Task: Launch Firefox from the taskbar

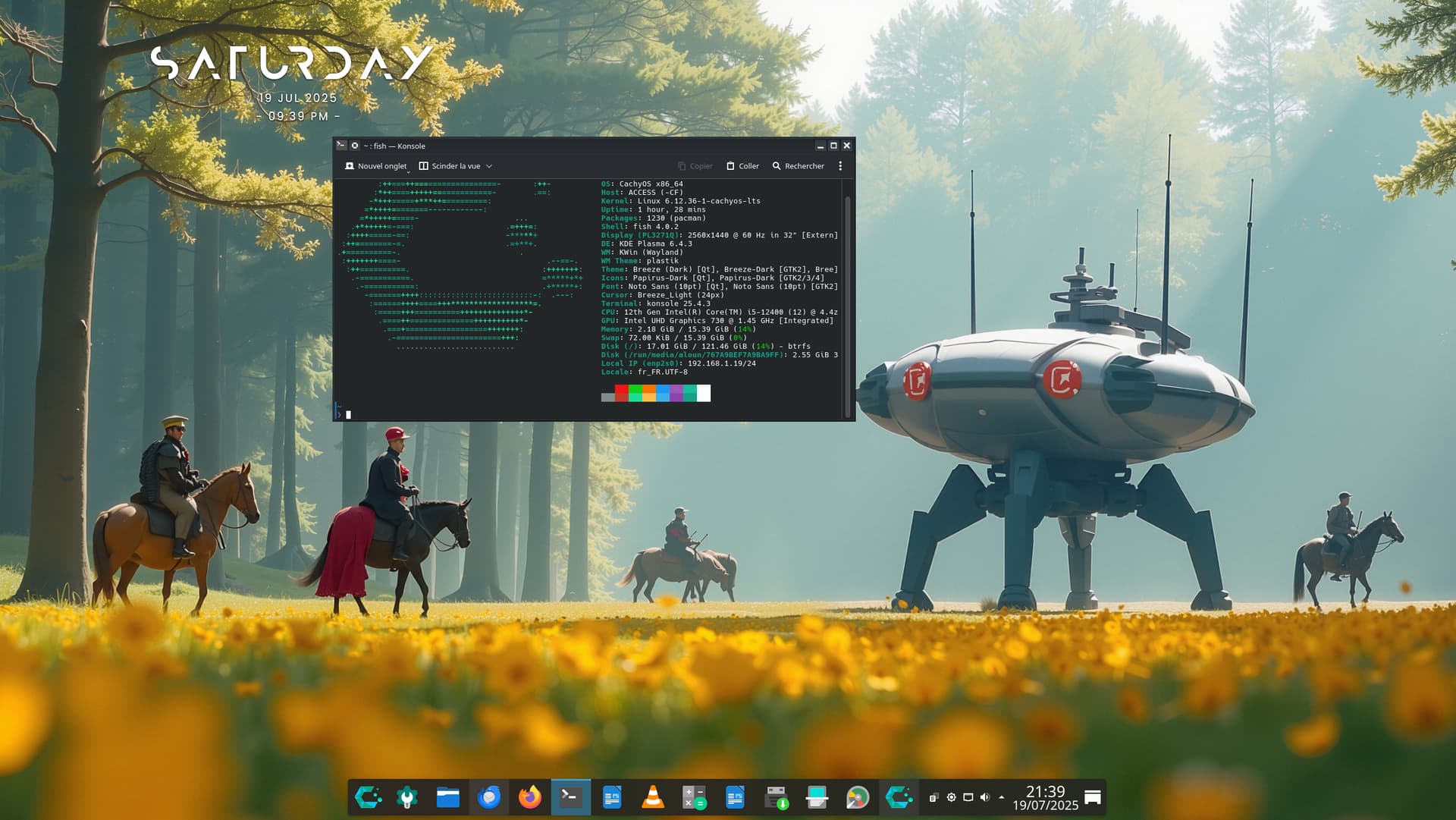Action: point(529,797)
